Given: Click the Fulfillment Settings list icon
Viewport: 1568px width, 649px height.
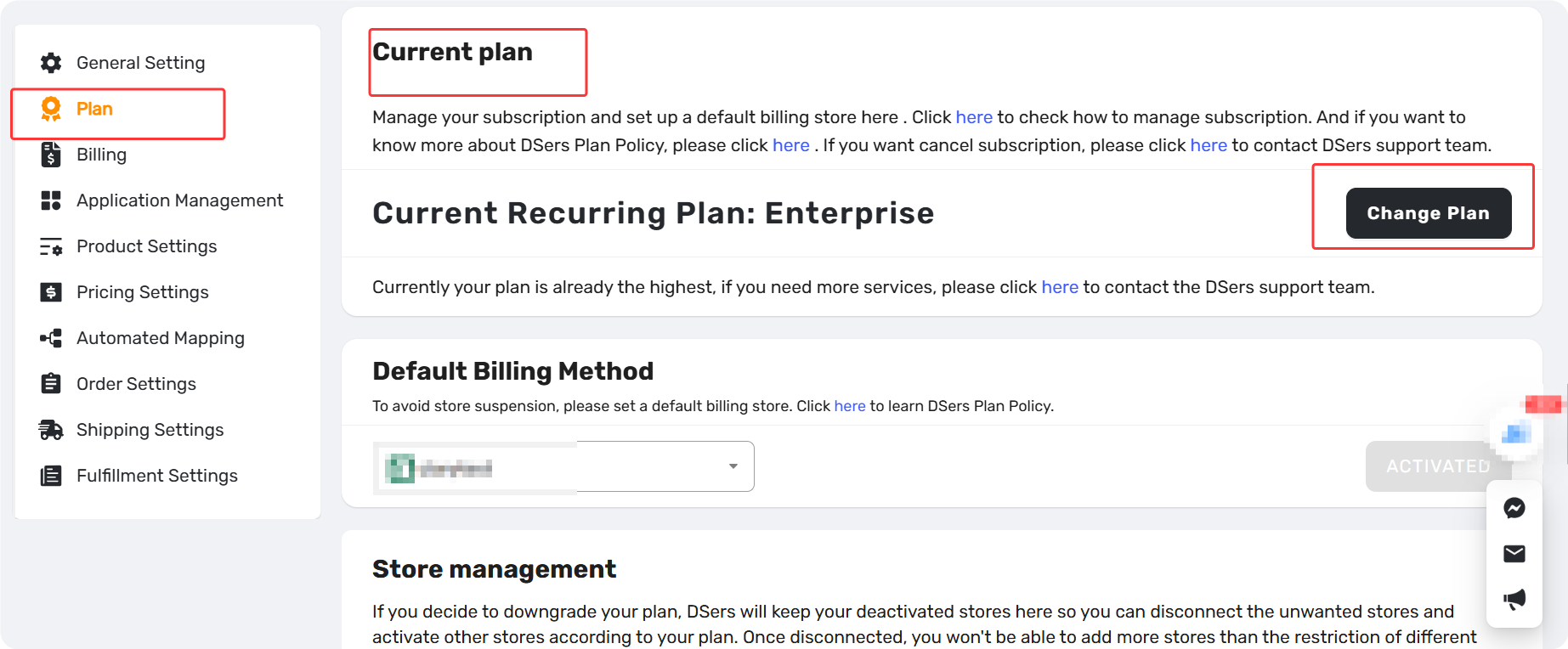Looking at the screenshot, I should 51,476.
